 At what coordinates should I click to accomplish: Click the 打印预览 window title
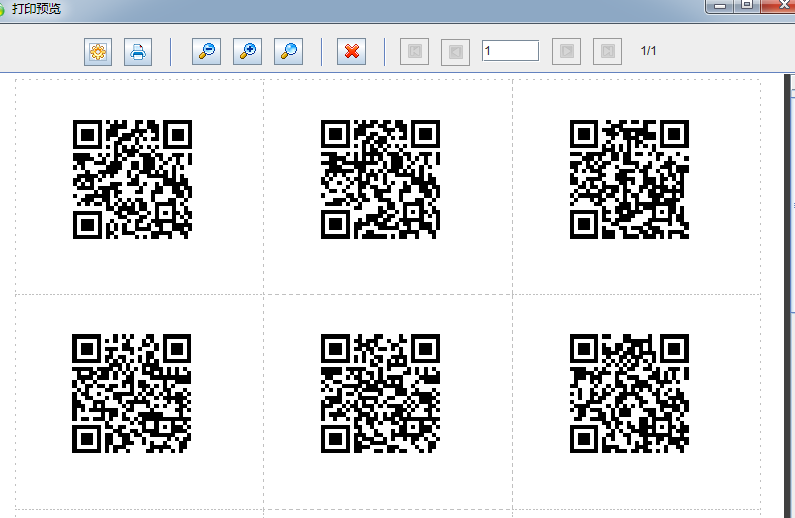point(36,9)
